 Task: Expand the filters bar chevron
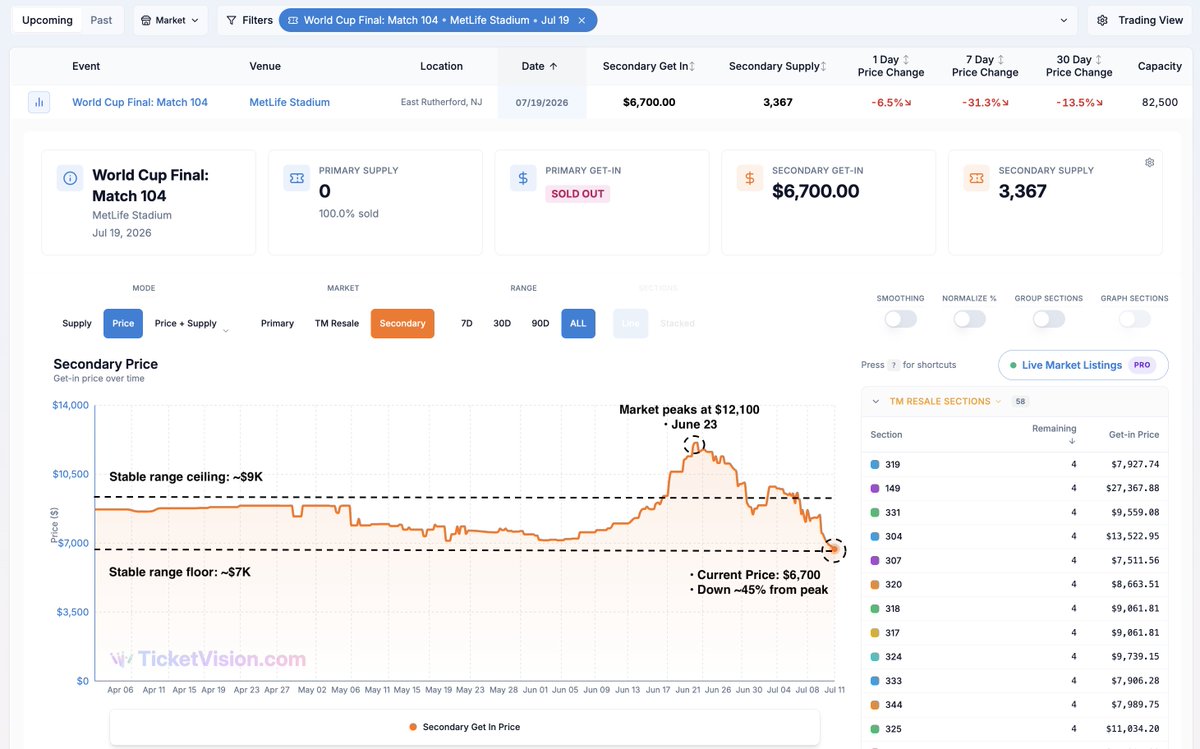coord(1063,20)
